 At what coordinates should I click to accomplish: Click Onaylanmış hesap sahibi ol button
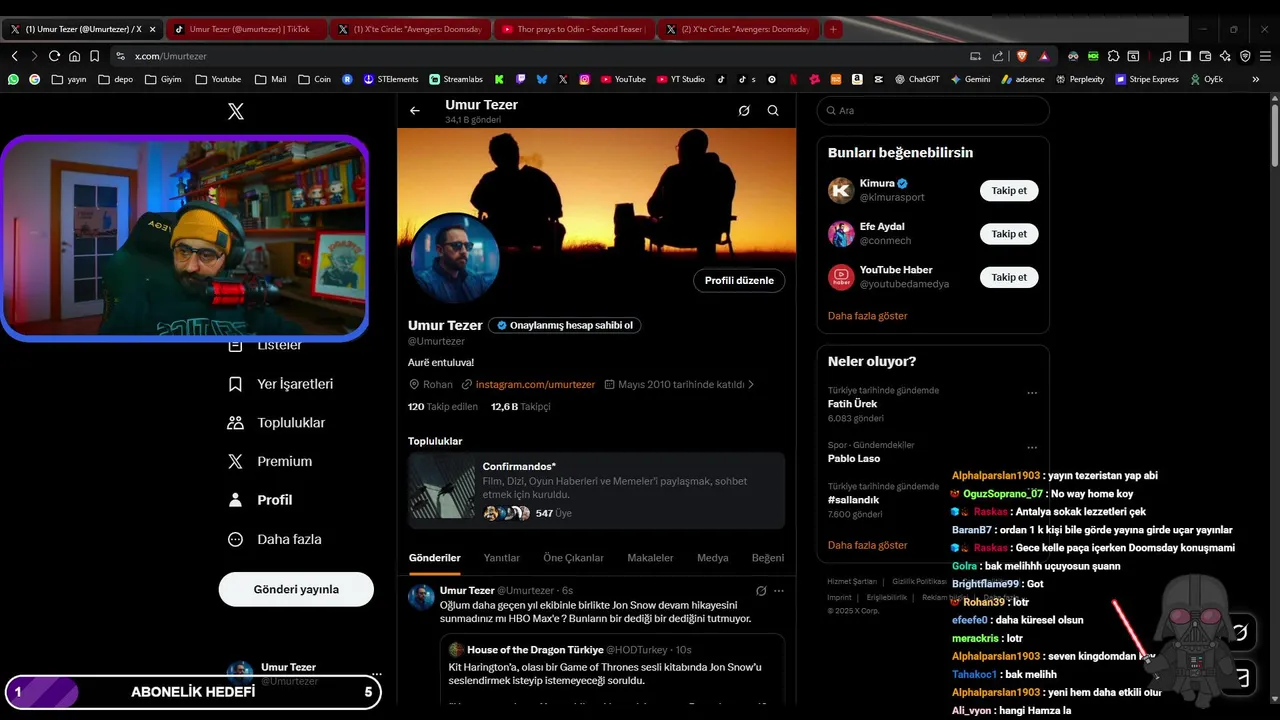[x=564, y=325]
